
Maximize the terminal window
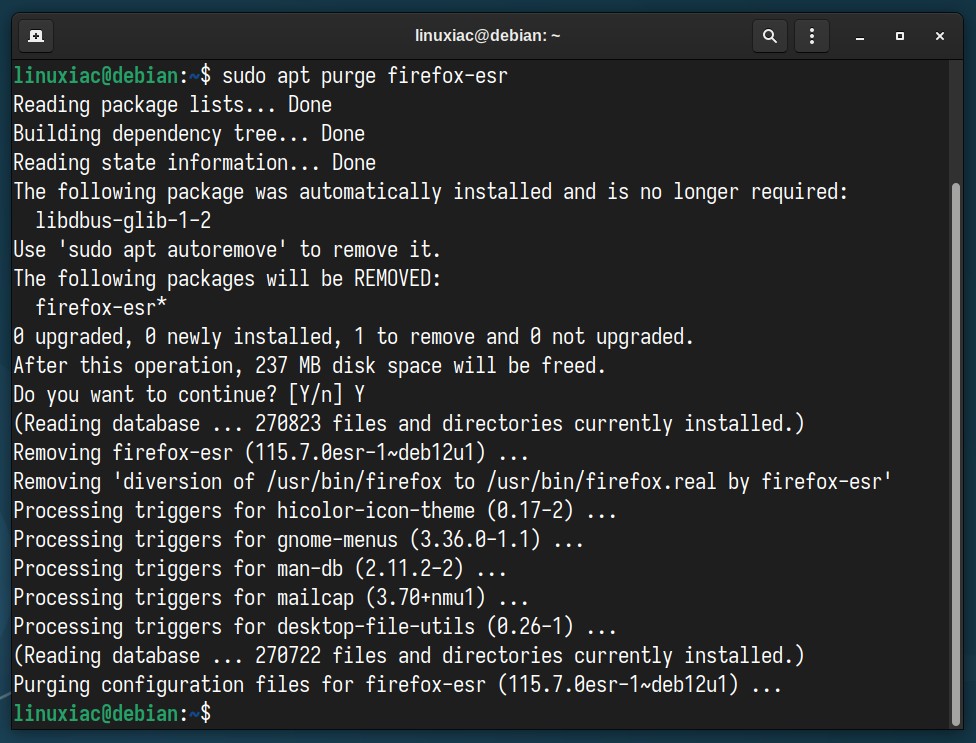click(899, 36)
